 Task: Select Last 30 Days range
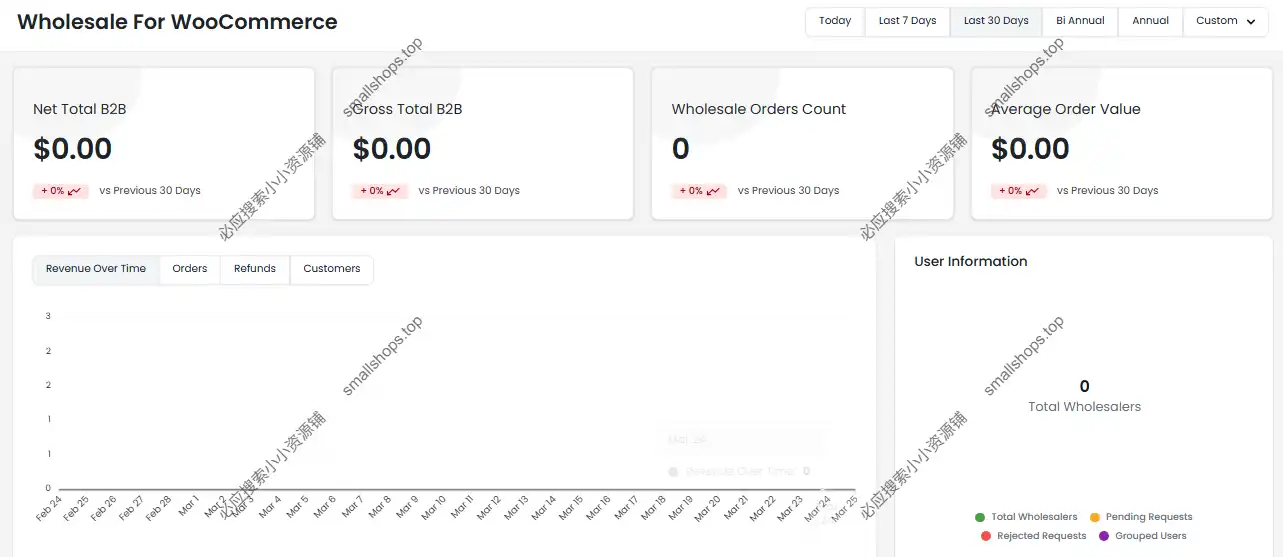click(996, 21)
